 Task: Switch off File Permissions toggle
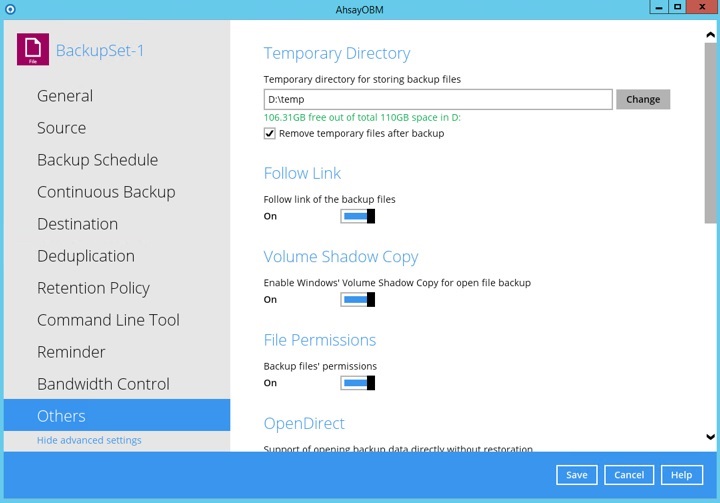(357, 382)
